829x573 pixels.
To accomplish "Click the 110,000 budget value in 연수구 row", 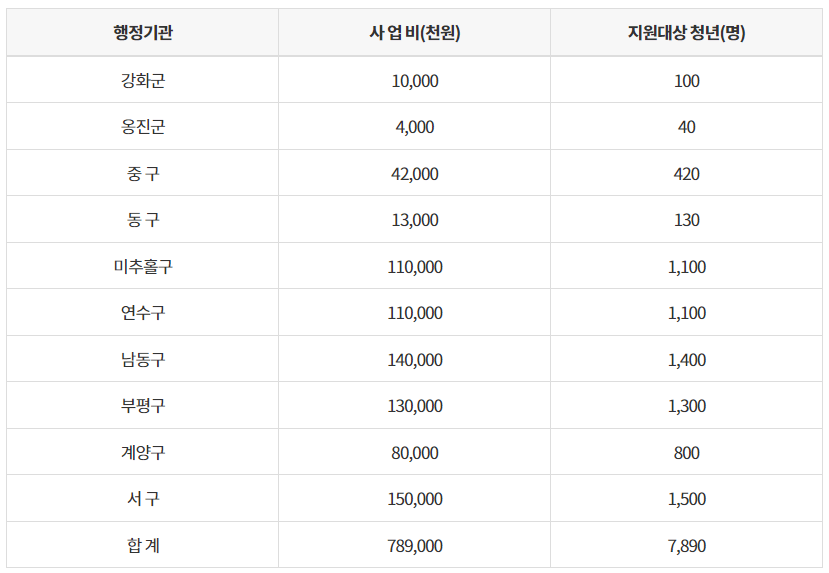I will tap(415, 313).
